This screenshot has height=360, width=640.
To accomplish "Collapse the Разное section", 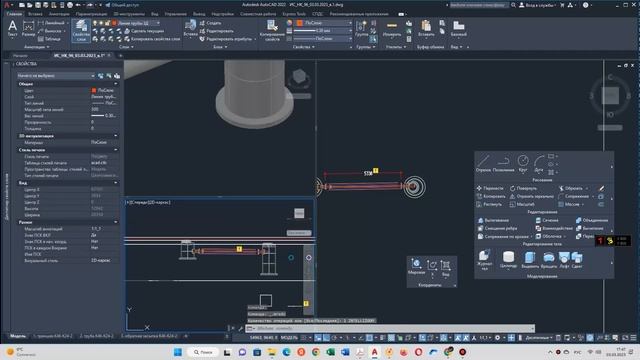I will point(116,222).
